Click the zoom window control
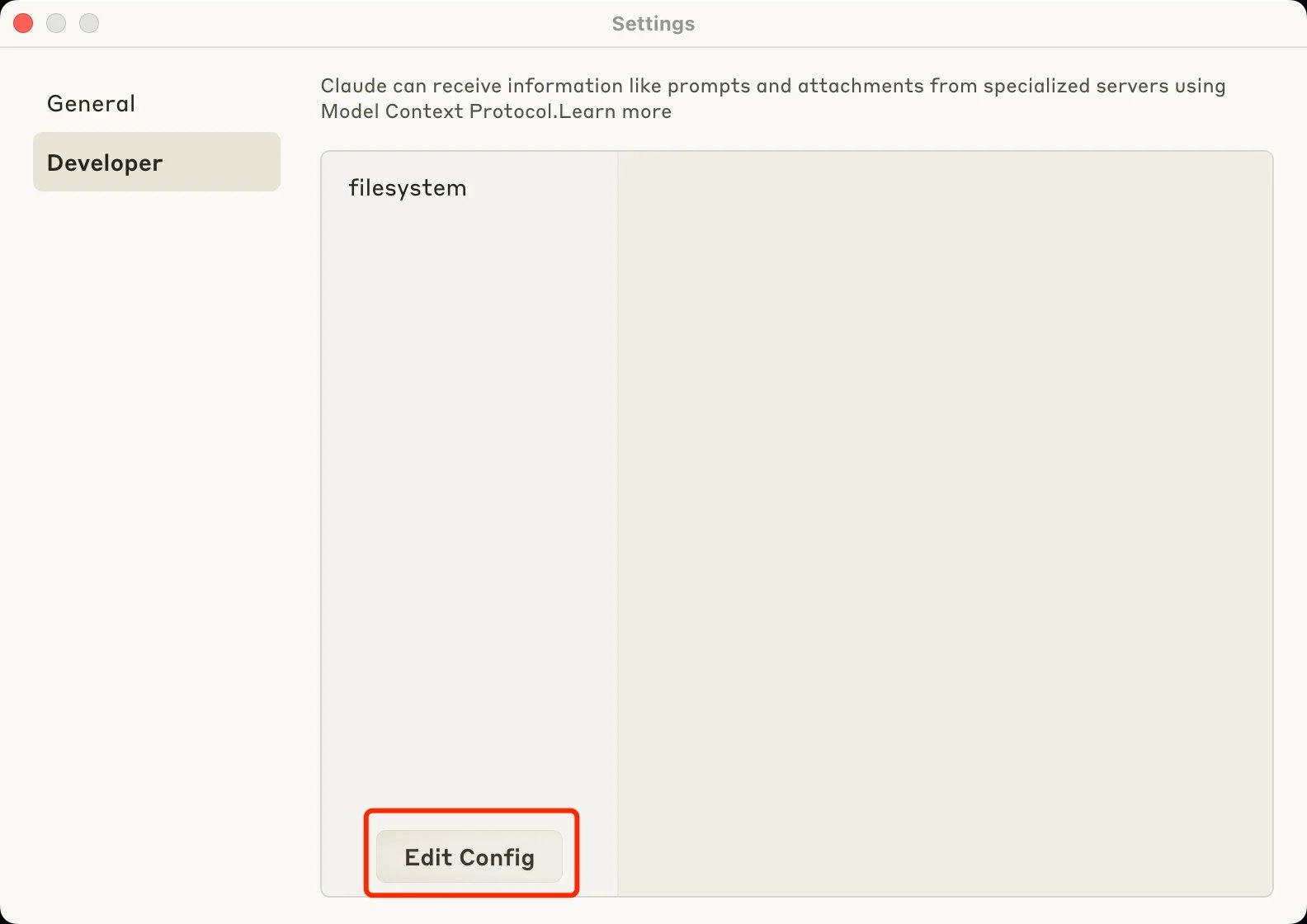 tap(88, 22)
